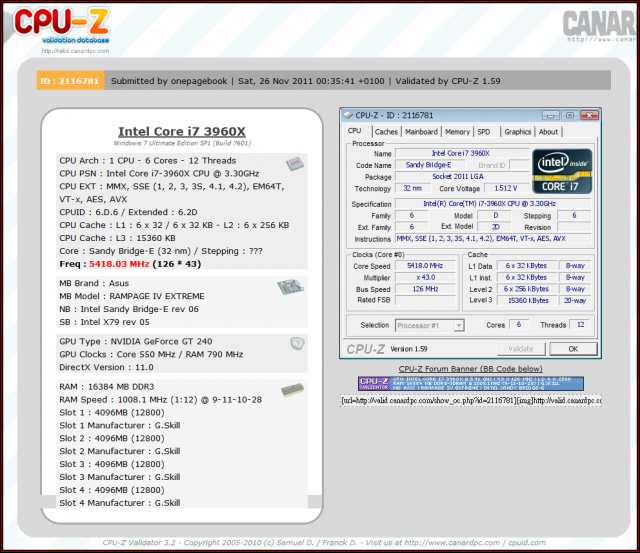This screenshot has height=553, width=640.
Task: Click the GPU Type NVIDIA GeForce GT 240 line
Action: [136, 342]
